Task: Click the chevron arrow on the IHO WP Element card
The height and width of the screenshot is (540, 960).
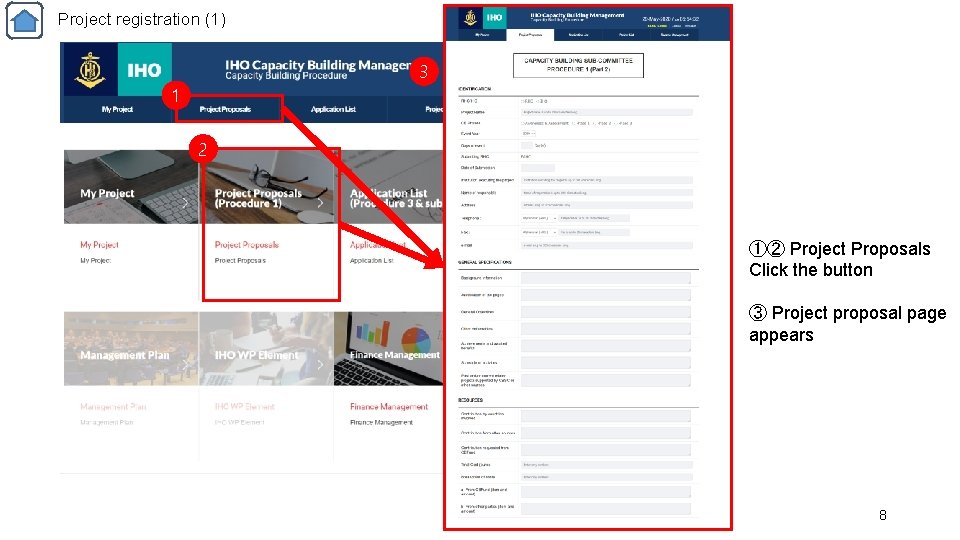Action: [320, 365]
